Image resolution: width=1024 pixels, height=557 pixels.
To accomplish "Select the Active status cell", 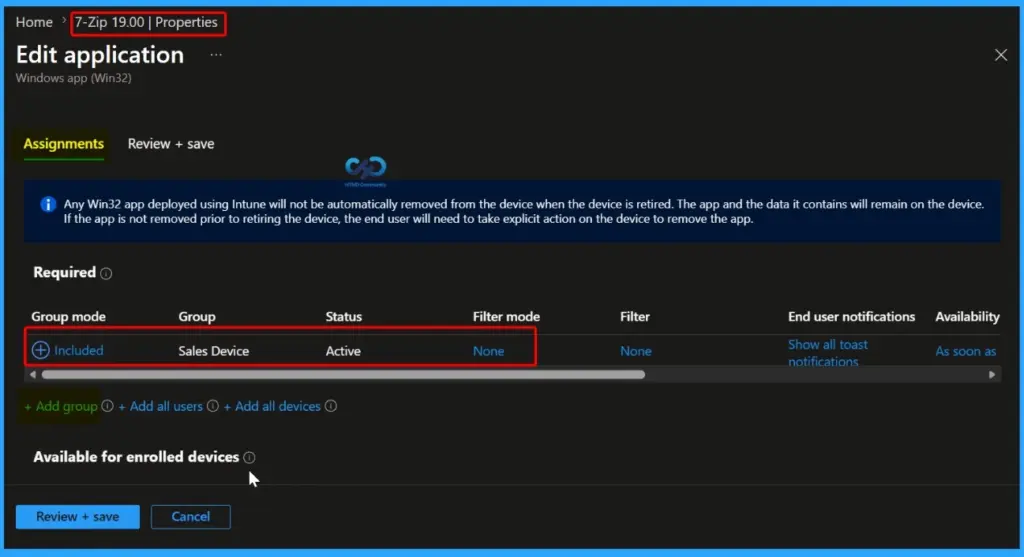I will click(343, 351).
